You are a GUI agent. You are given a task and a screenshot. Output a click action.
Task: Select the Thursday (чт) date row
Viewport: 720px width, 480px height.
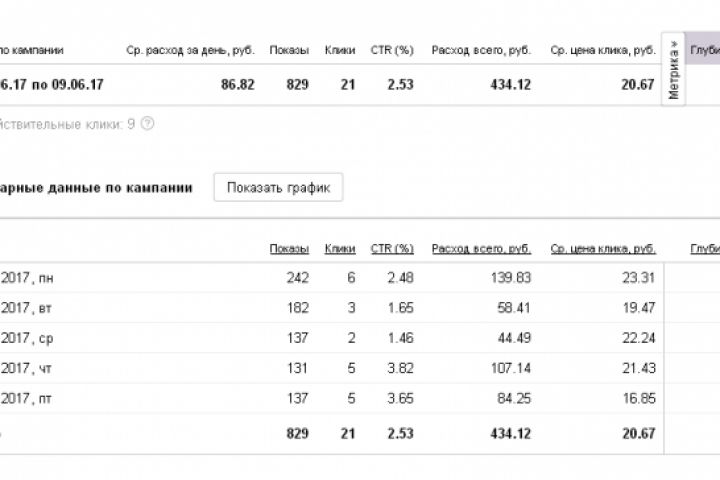(25, 367)
